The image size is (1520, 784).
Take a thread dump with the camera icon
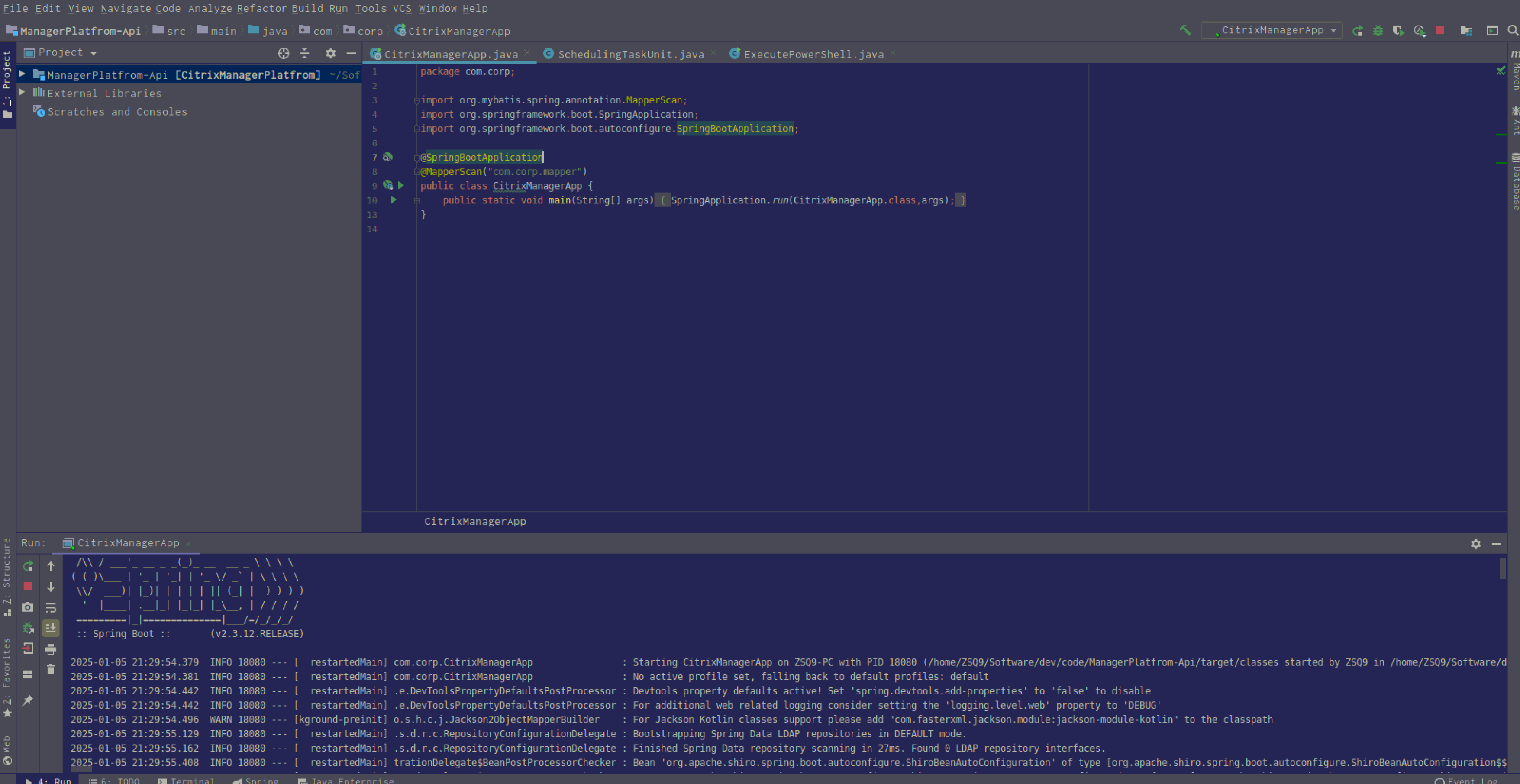pos(28,608)
